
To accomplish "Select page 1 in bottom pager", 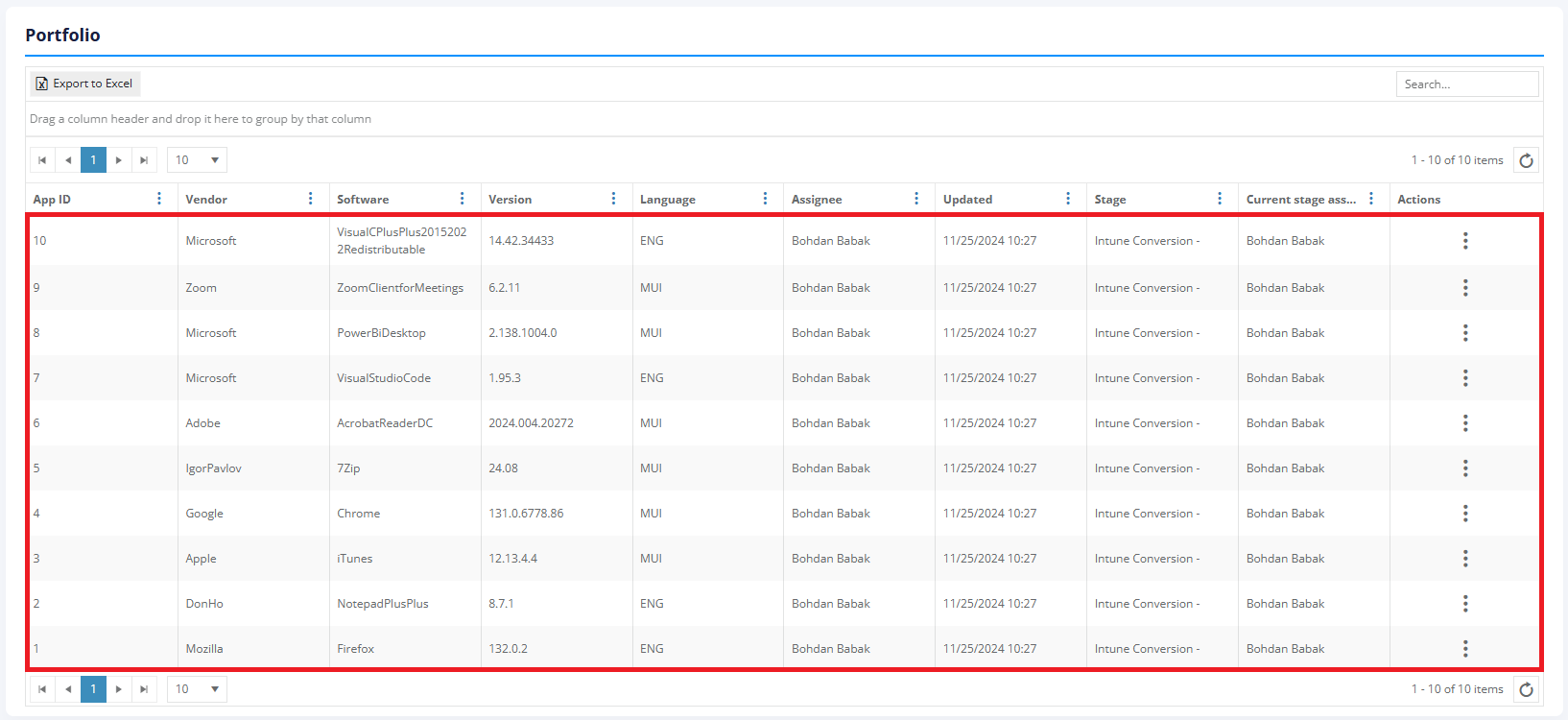I will (x=93, y=689).
